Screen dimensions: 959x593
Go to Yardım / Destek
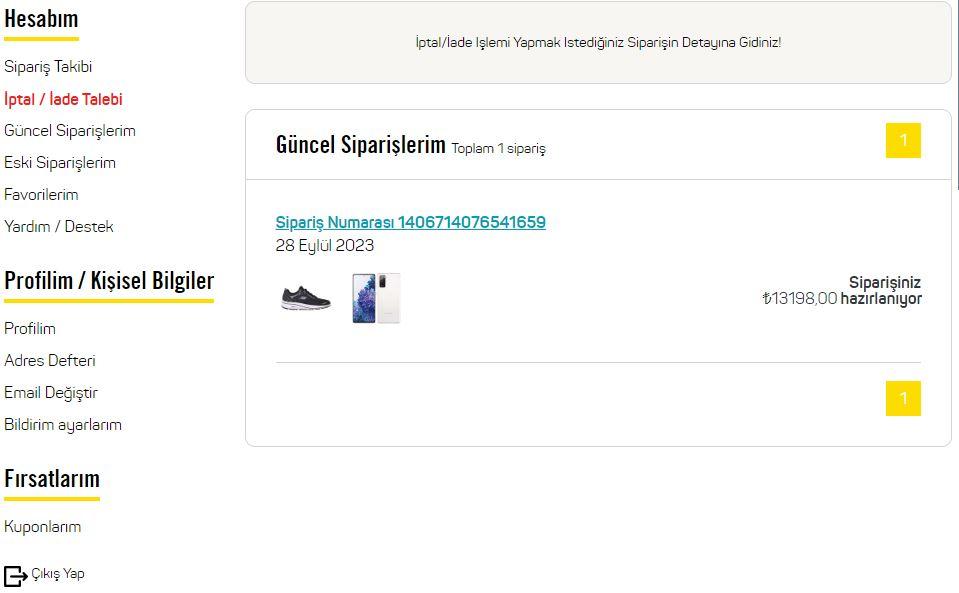pyautogui.click(x=59, y=227)
